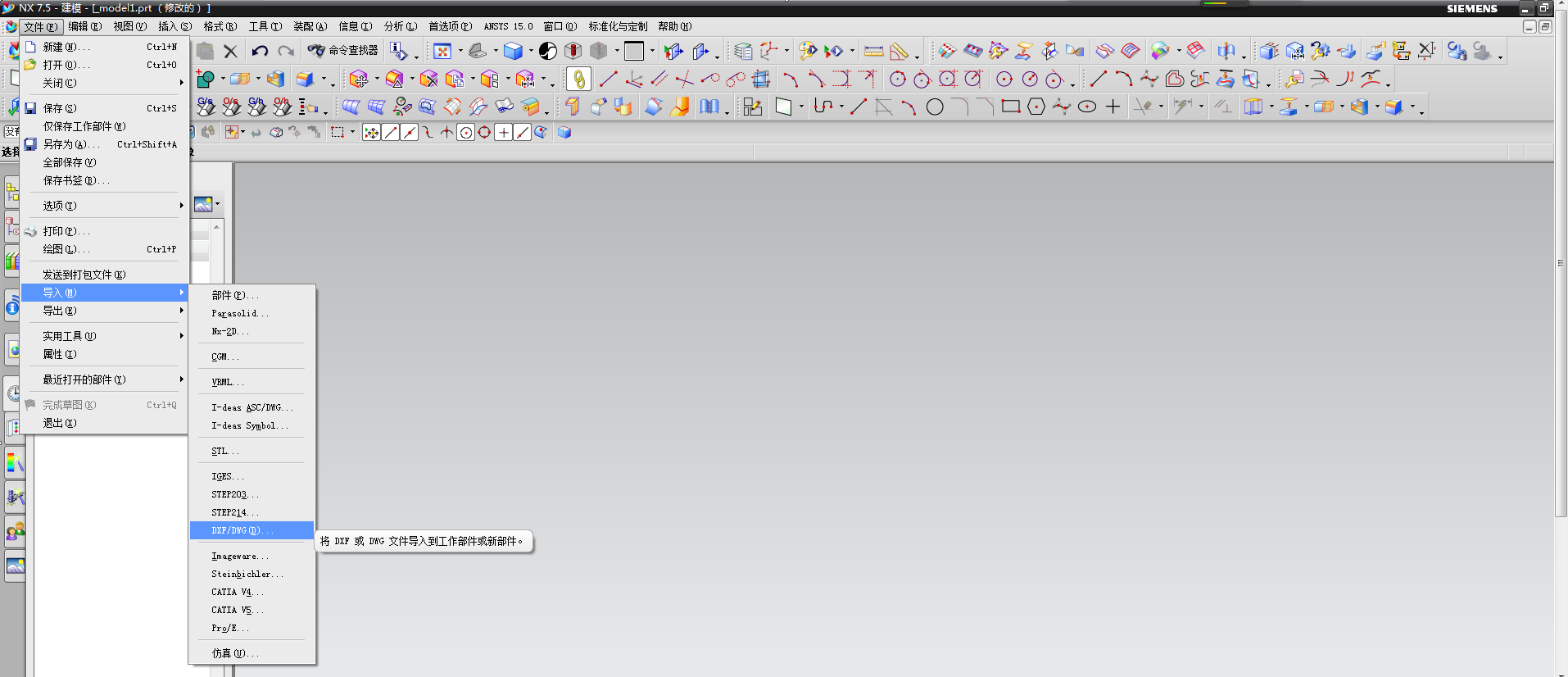Viewport: 1568px width, 677px height.
Task: Click the Undo arrow icon
Action: 260,52
